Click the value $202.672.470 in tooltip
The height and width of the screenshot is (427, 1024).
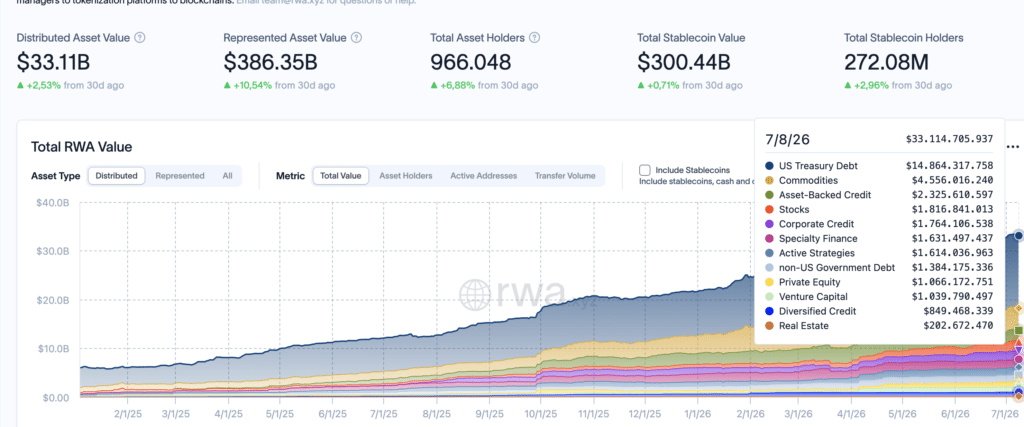(x=958, y=325)
